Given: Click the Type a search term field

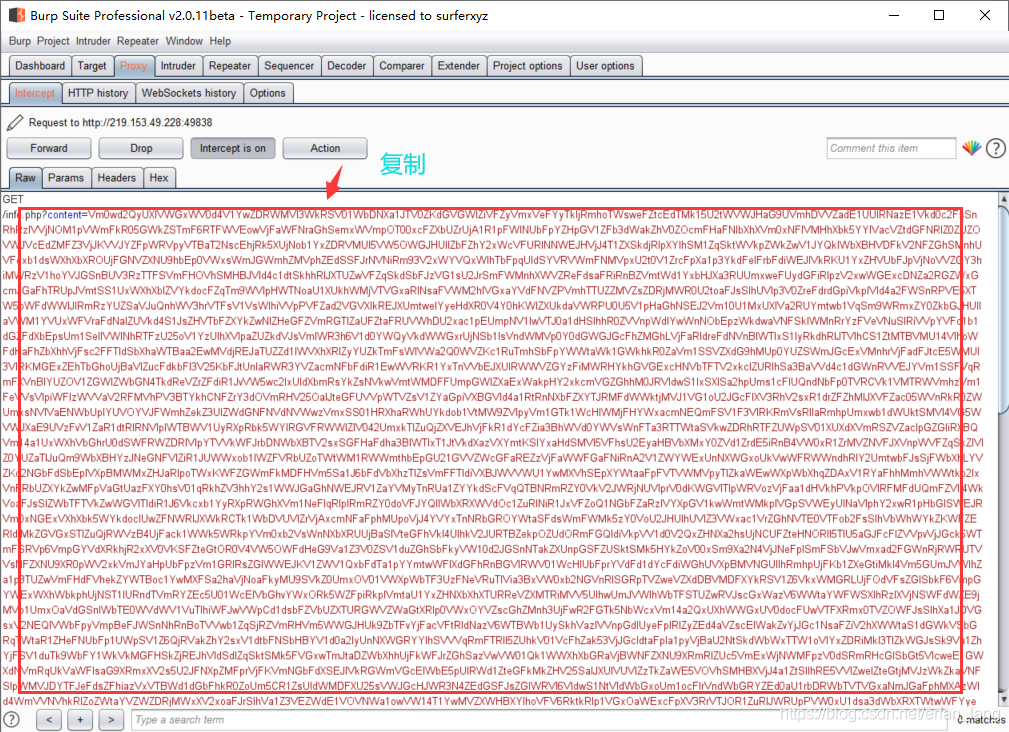Looking at the screenshot, I should tap(539, 720).
